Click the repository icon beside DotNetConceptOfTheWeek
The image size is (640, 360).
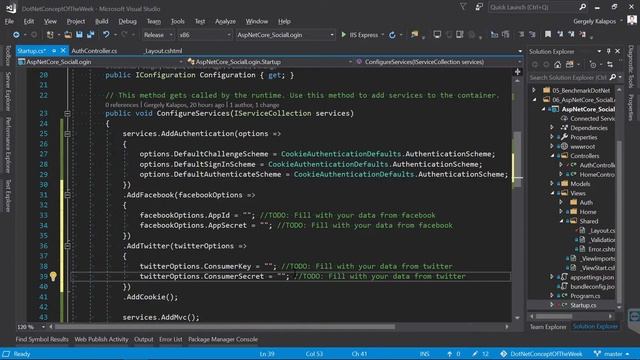504,354
